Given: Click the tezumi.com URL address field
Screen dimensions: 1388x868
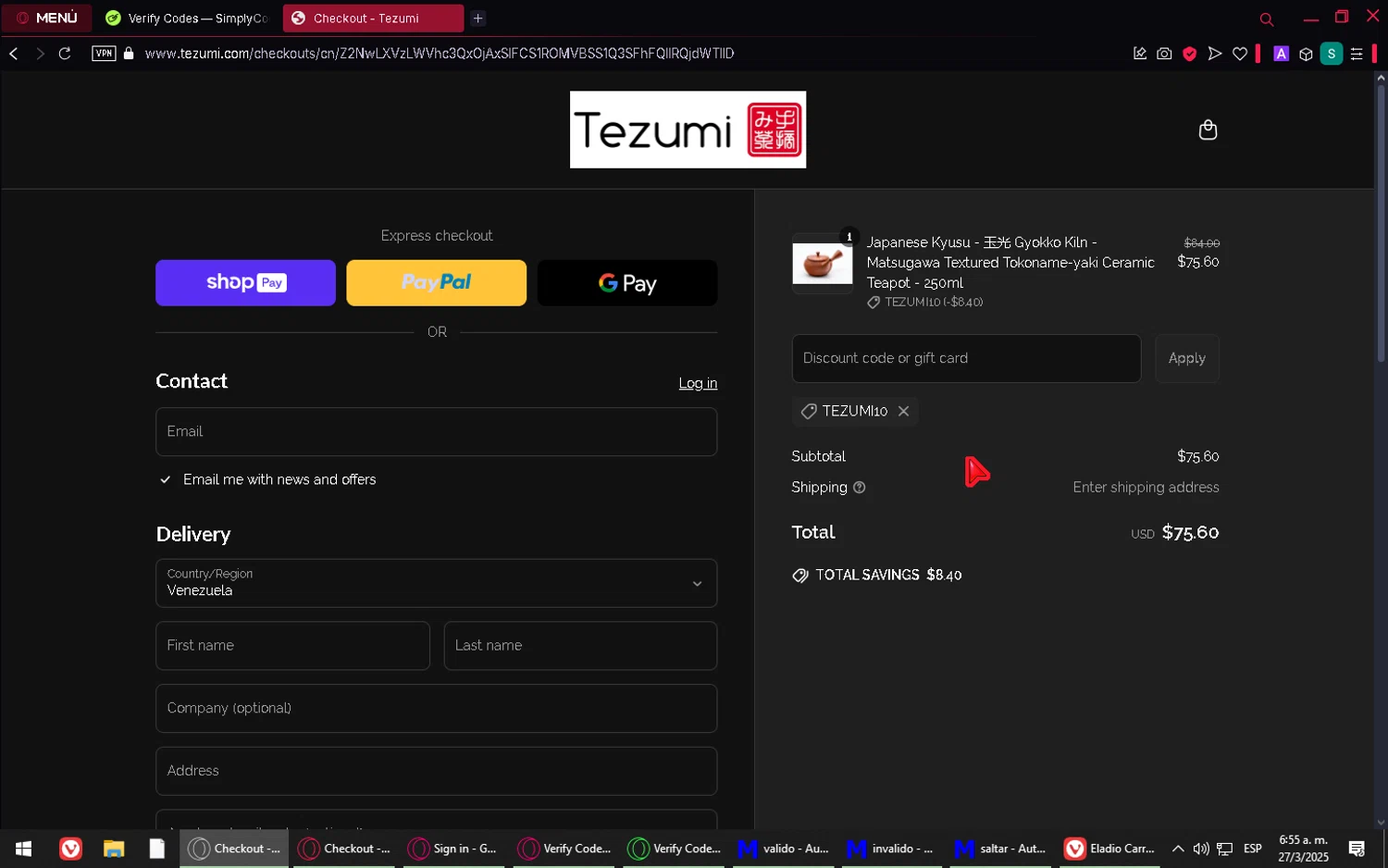Looking at the screenshot, I should (440, 54).
